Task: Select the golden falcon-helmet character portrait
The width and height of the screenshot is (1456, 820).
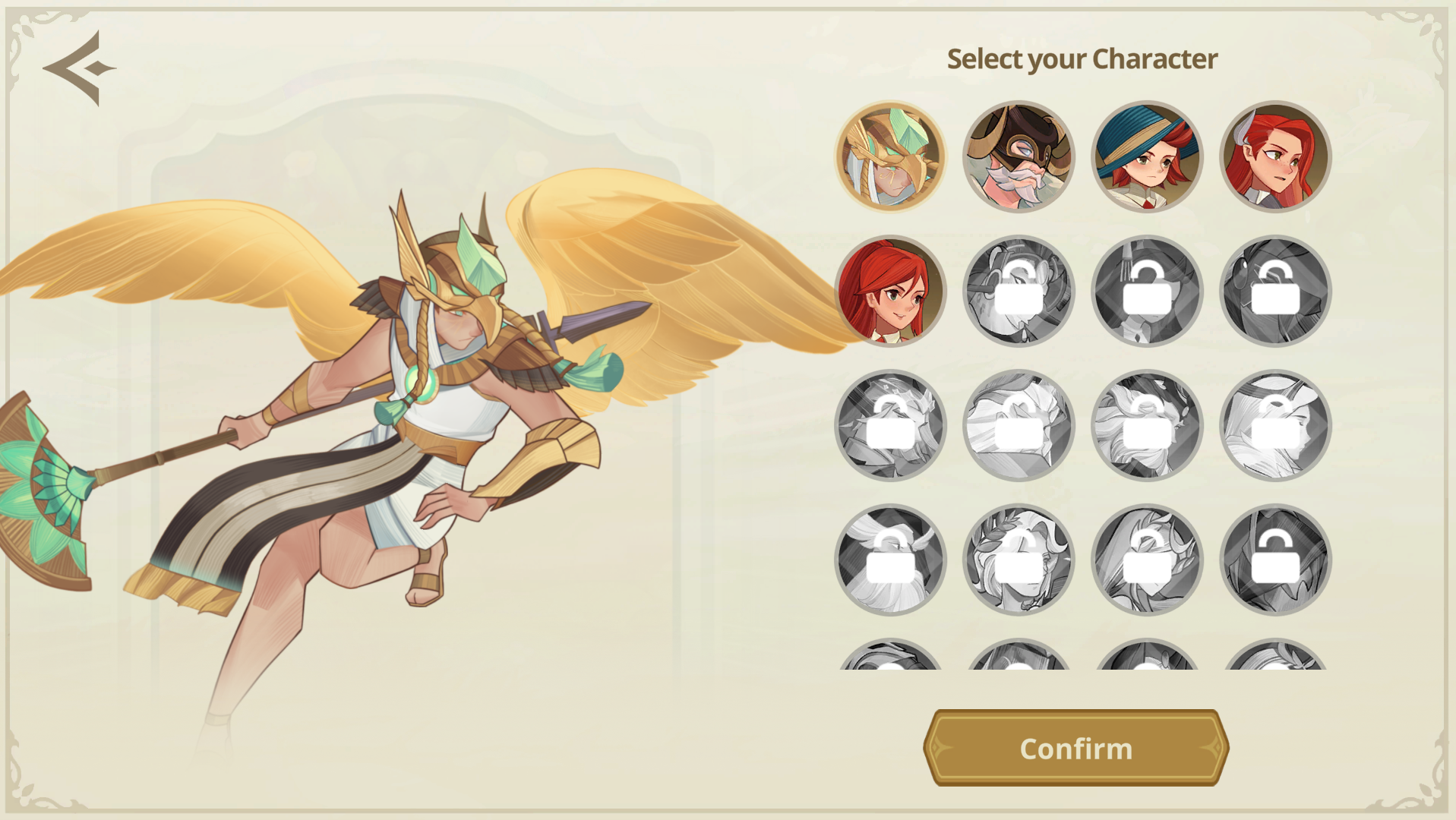Action: tap(890, 157)
